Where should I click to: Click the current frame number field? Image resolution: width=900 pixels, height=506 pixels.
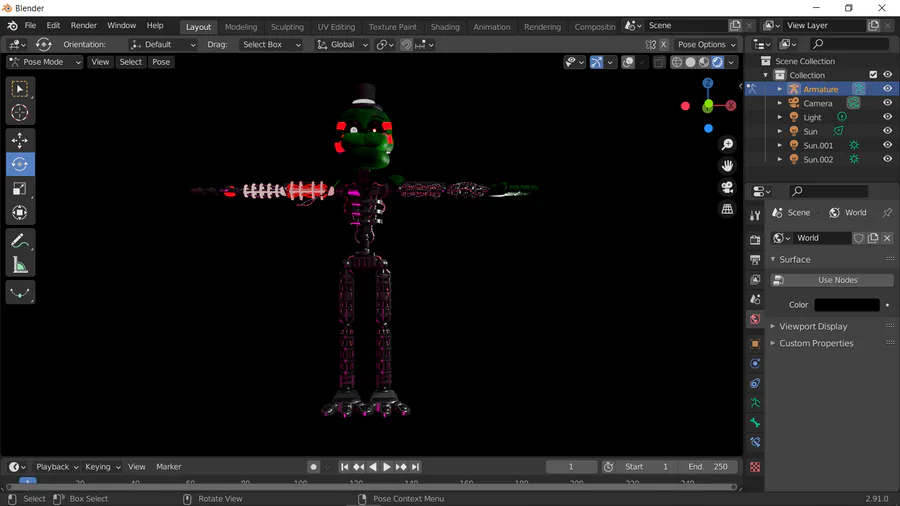point(571,467)
